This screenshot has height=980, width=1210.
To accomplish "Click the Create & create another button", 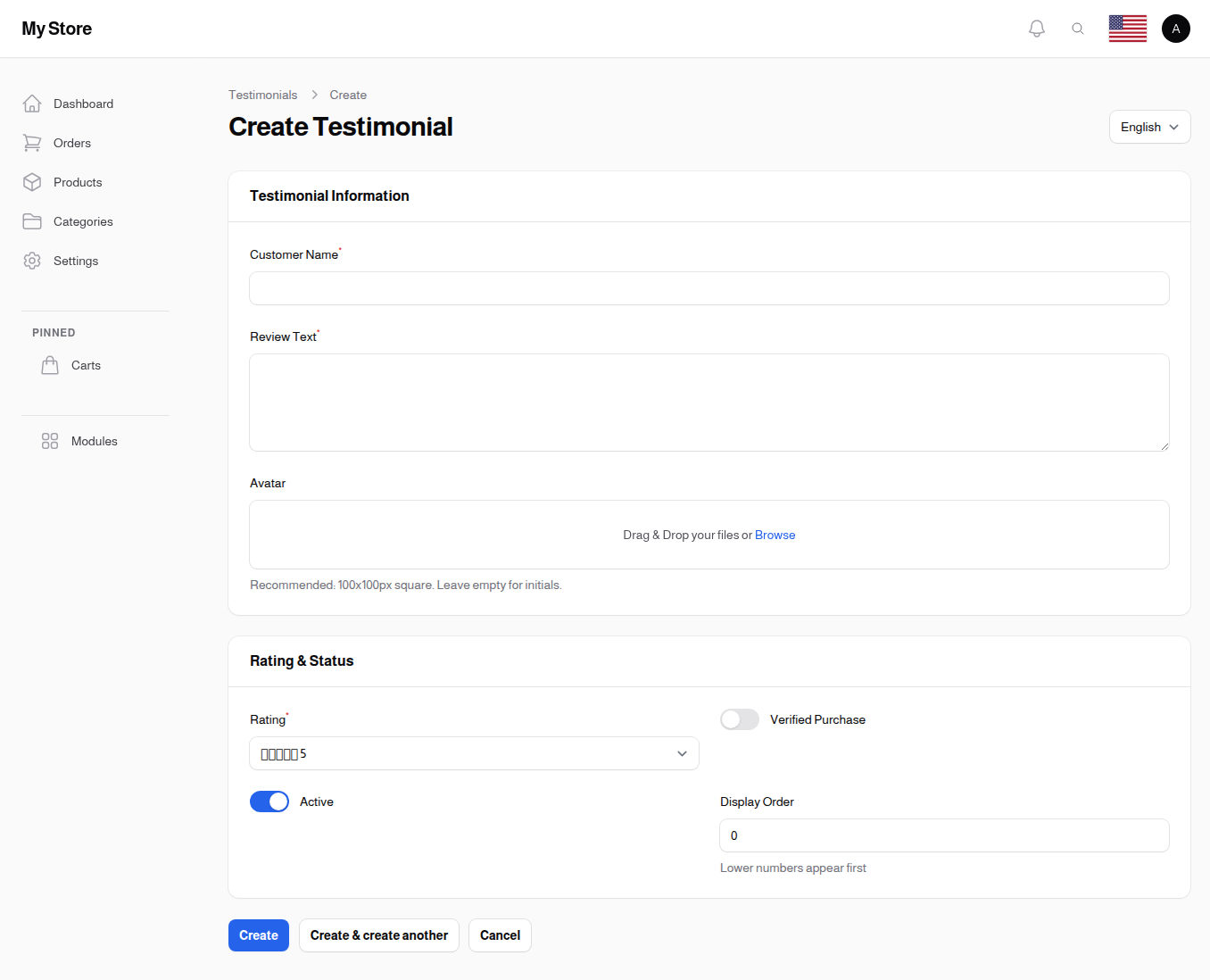I will (379, 935).
